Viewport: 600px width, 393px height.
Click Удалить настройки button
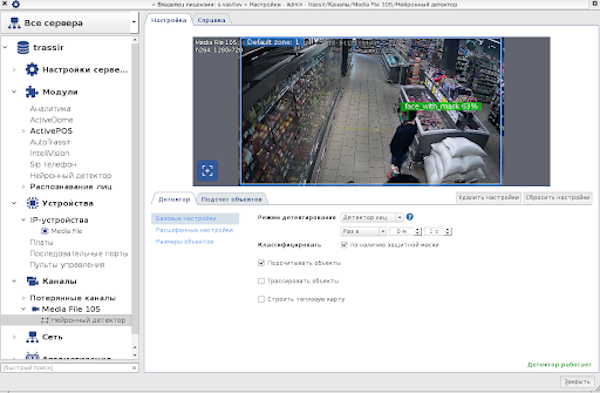(489, 197)
